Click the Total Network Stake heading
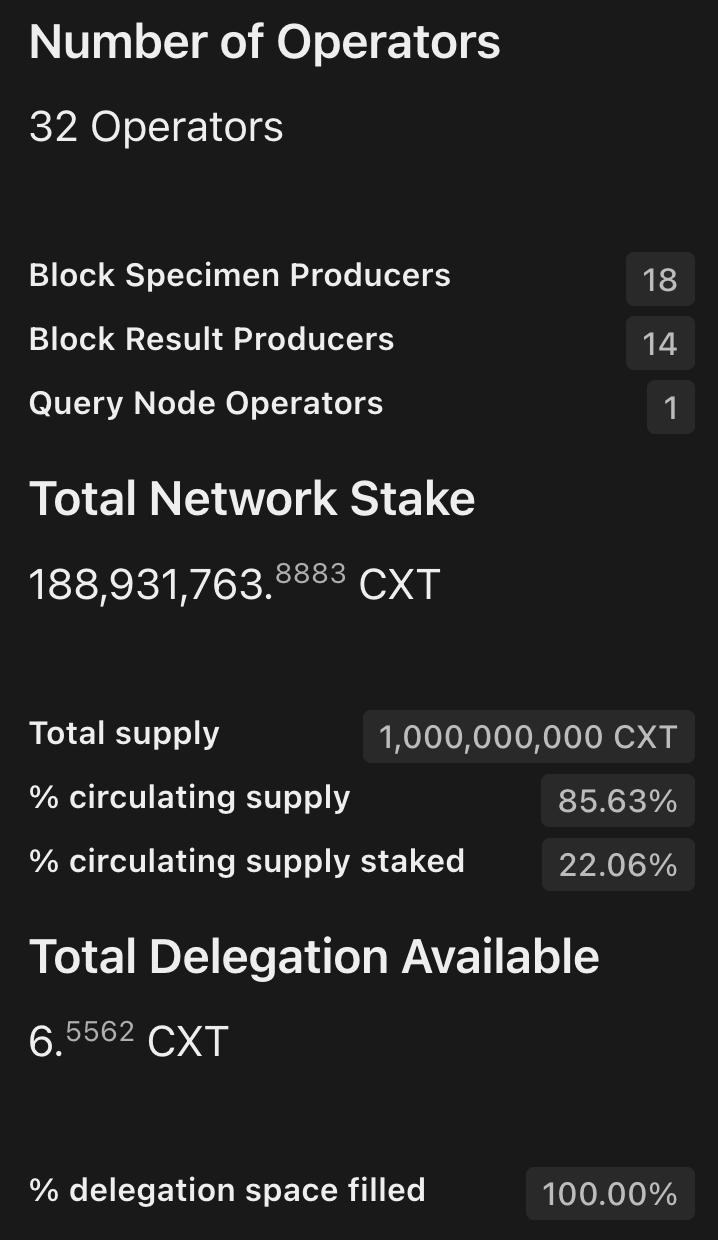The width and height of the screenshot is (718, 1240). [x=252, y=499]
